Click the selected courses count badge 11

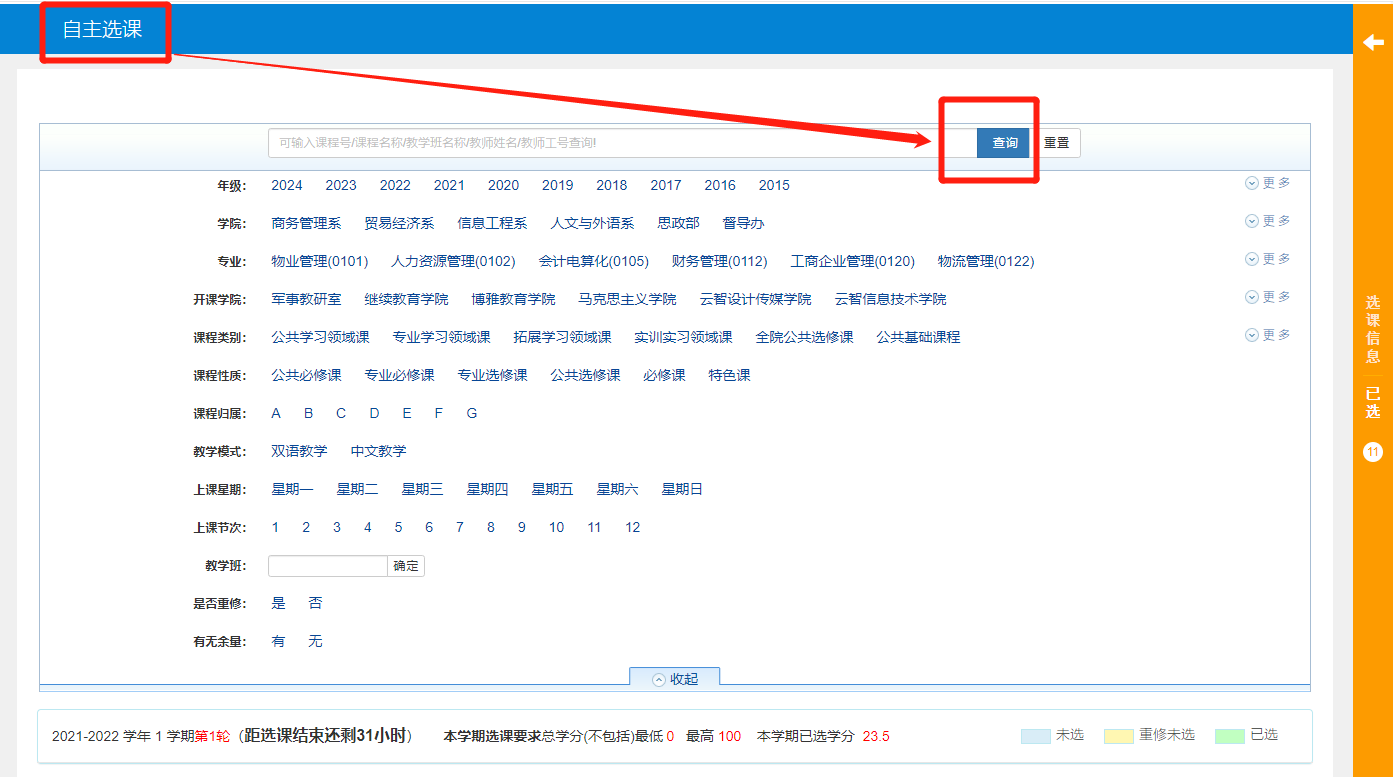tap(1373, 453)
